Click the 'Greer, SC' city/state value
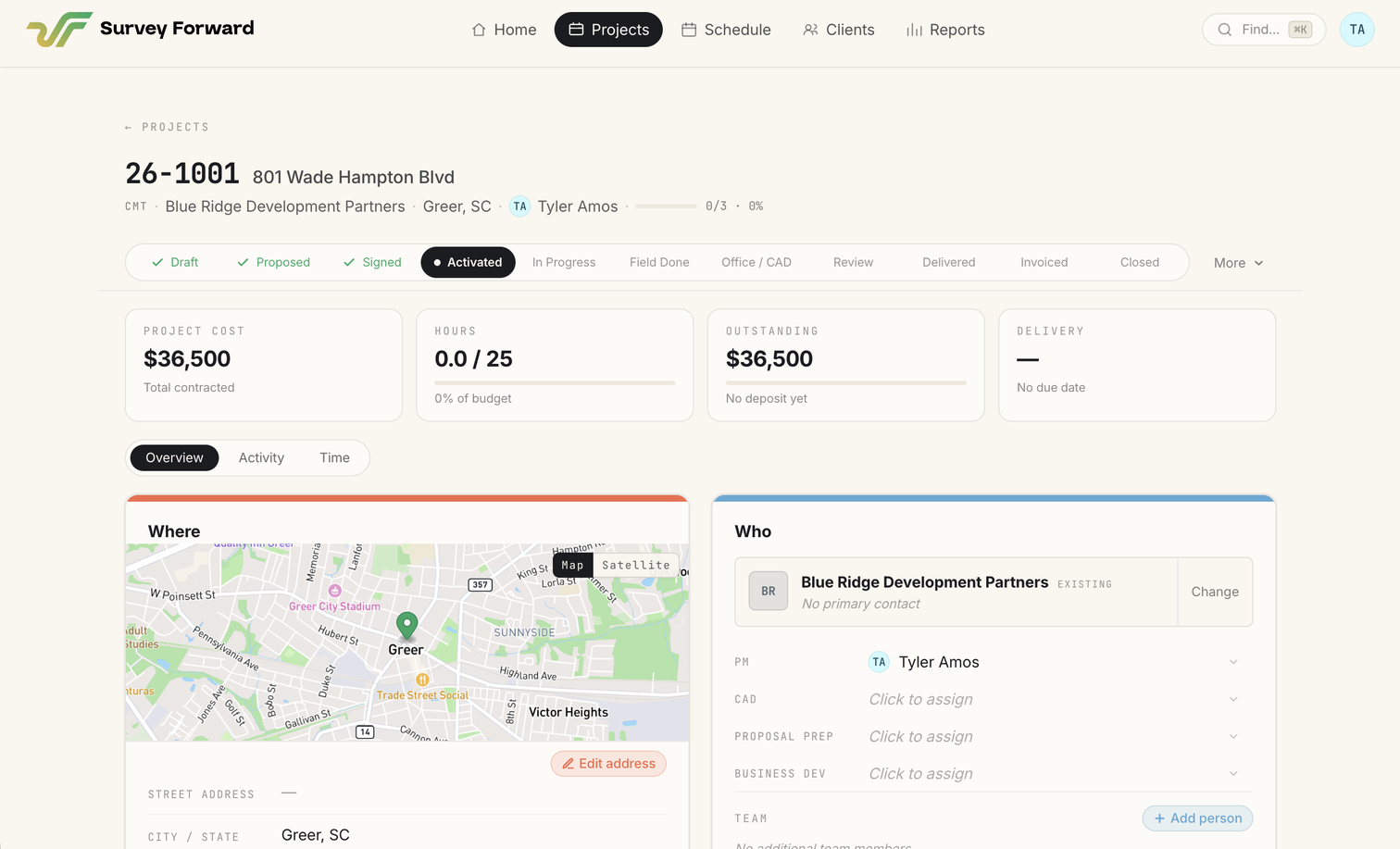1400x849 pixels. (316, 835)
